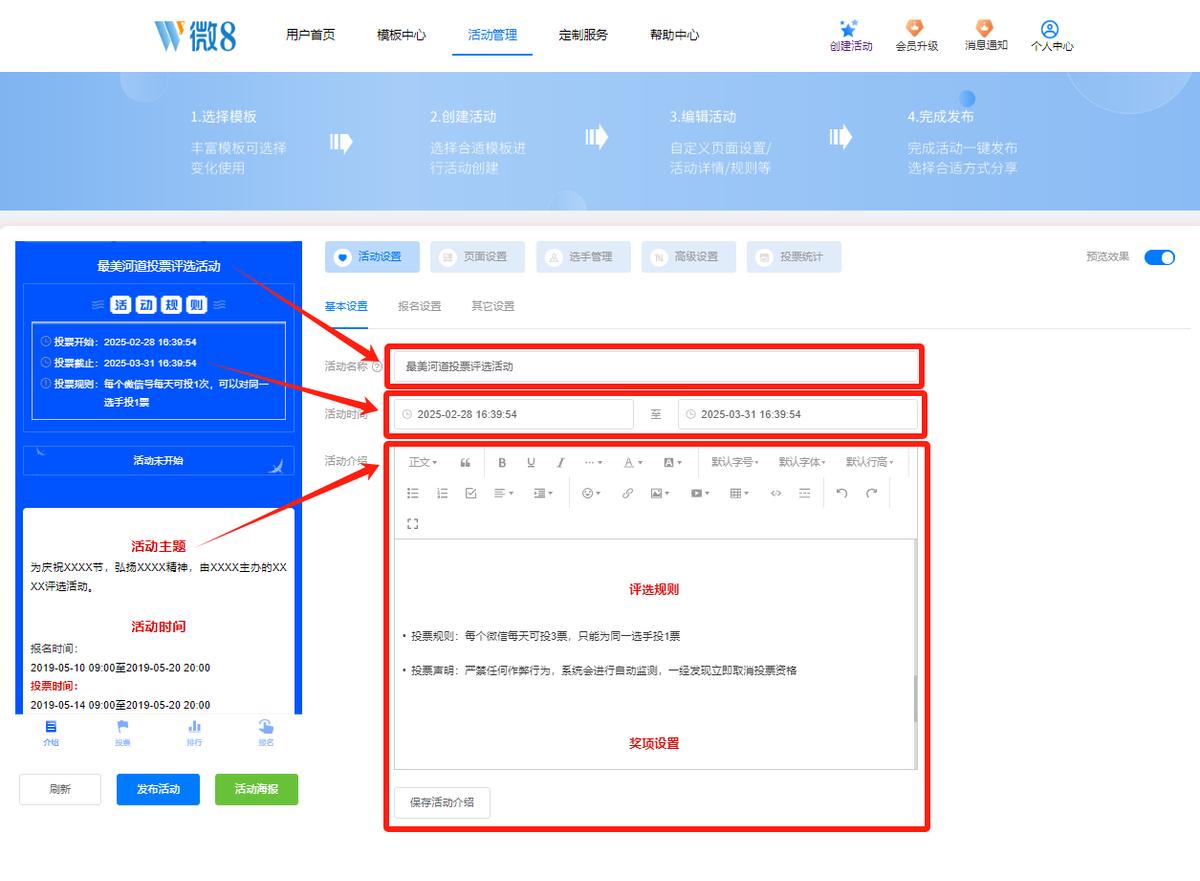The height and width of the screenshot is (881, 1200).
Task: Open the insert video dropdown
Action: pyautogui.click(x=699, y=493)
